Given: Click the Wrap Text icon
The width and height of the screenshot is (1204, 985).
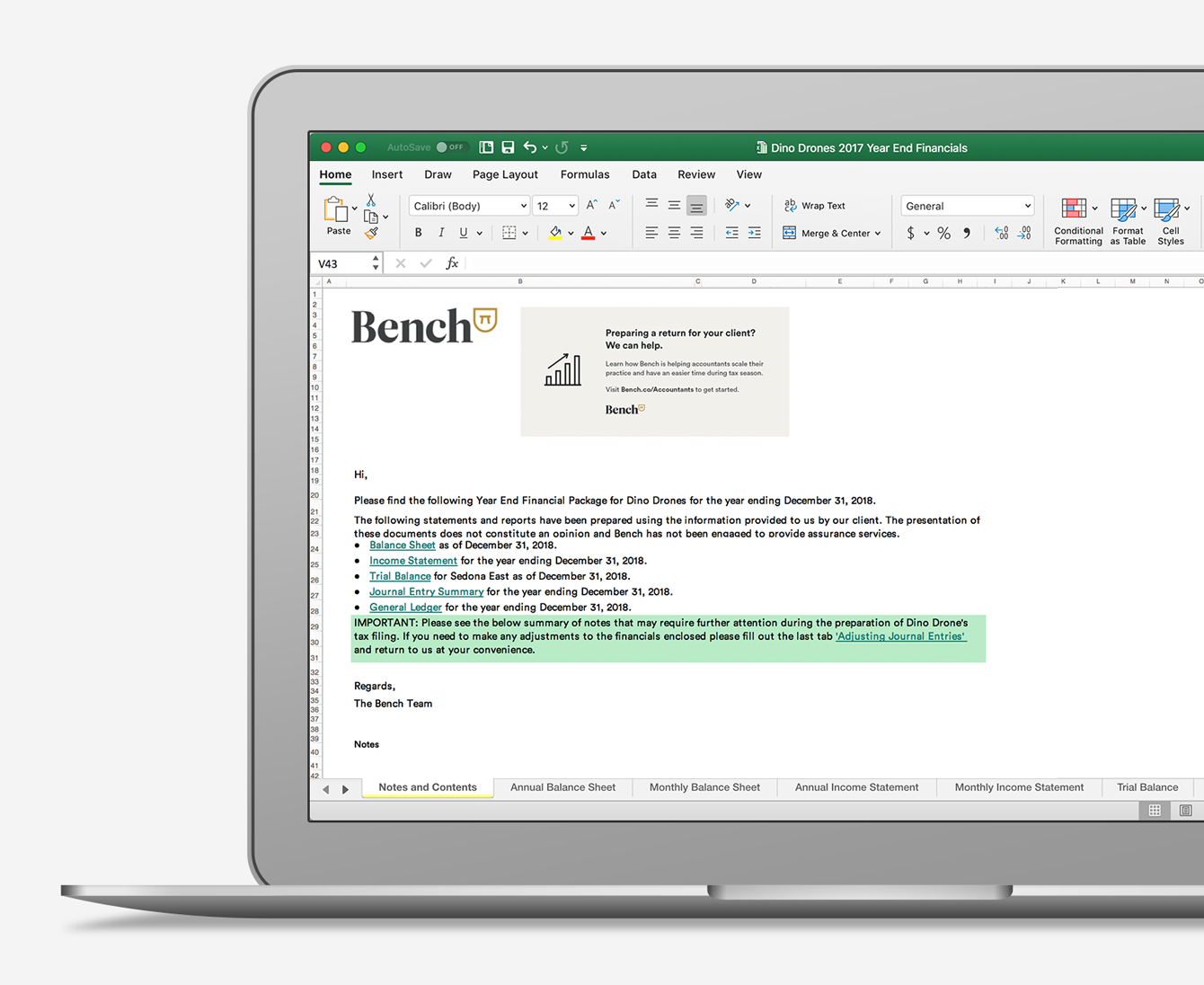Looking at the screenshot, I should (x=791, y=205).
